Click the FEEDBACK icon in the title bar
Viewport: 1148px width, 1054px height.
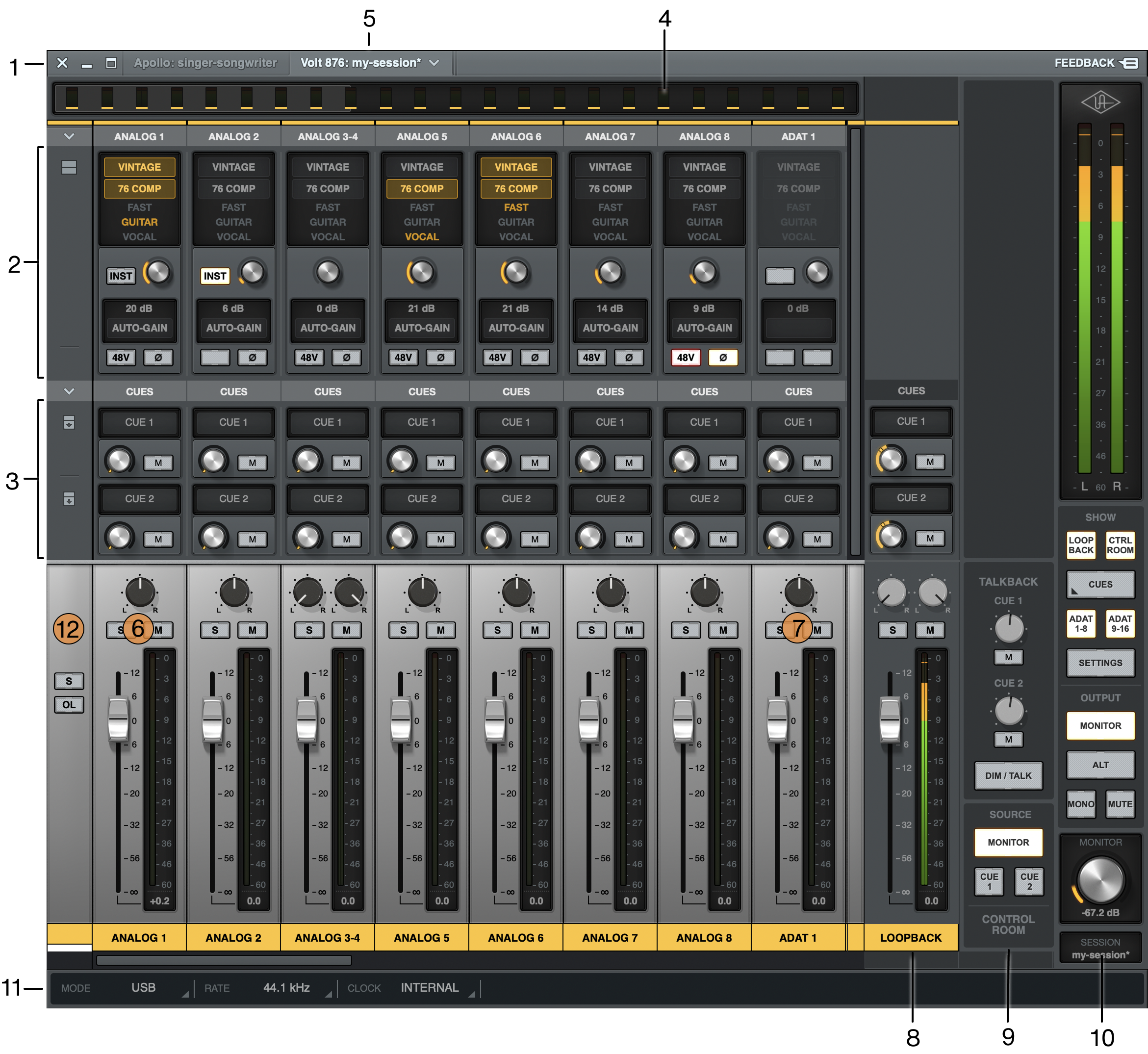(x=1129, y=63)
